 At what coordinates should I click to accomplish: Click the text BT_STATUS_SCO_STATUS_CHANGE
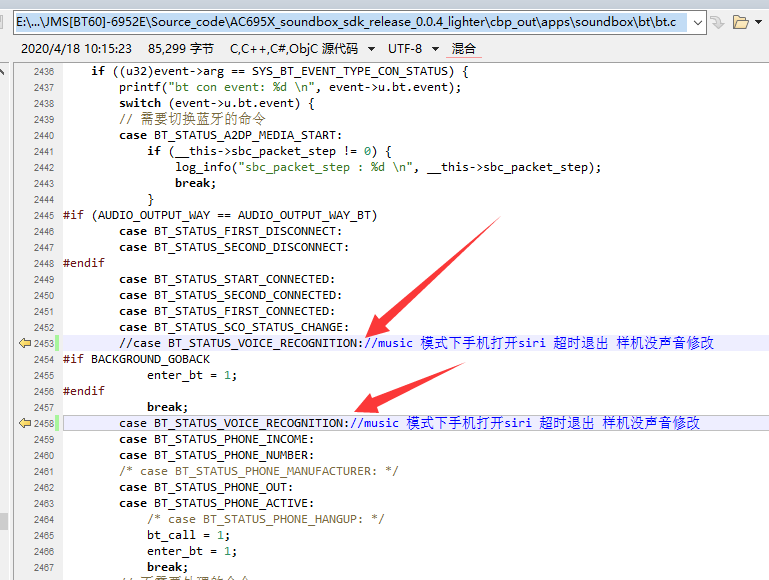[248, 327]
